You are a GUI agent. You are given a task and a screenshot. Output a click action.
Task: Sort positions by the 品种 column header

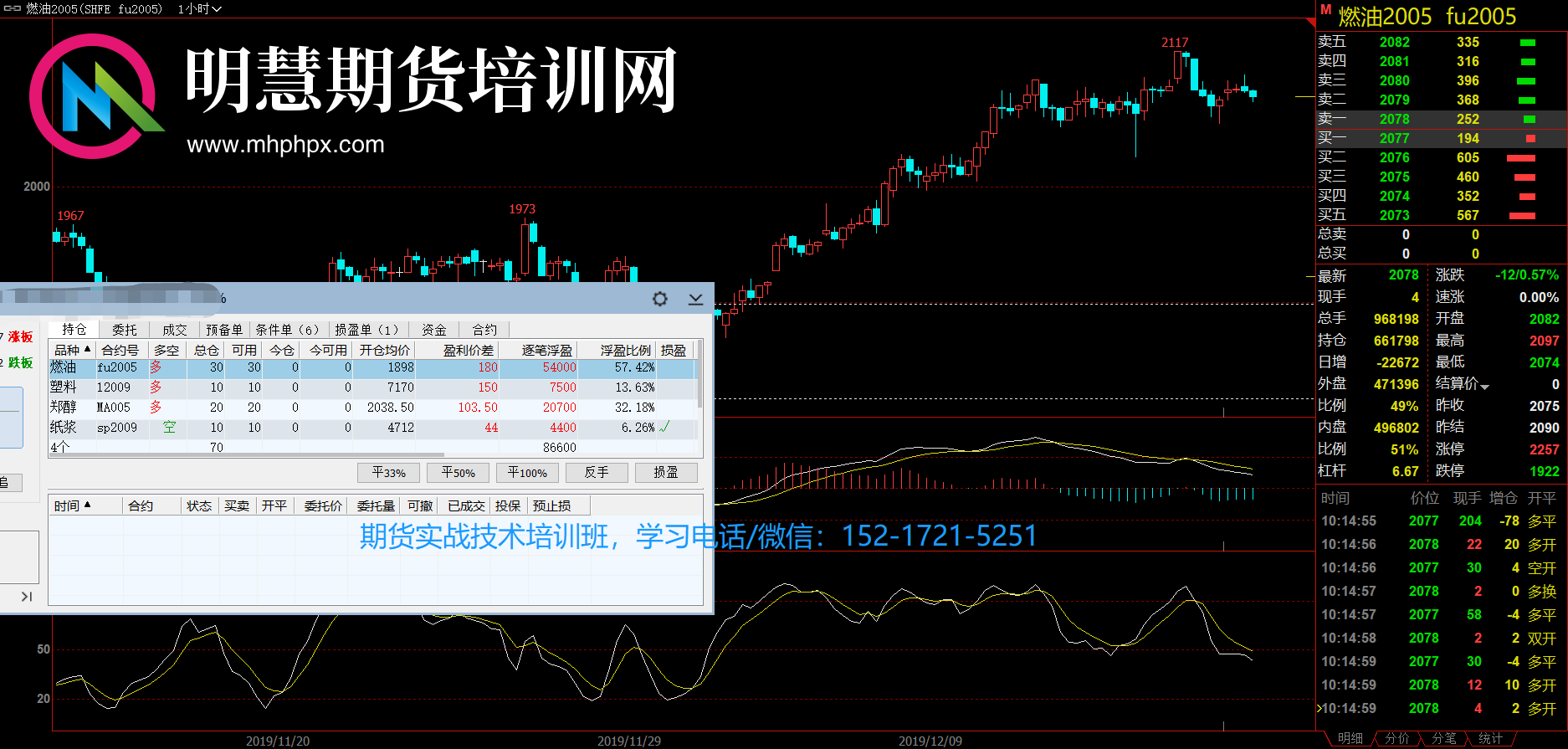[x=73, y=350]
